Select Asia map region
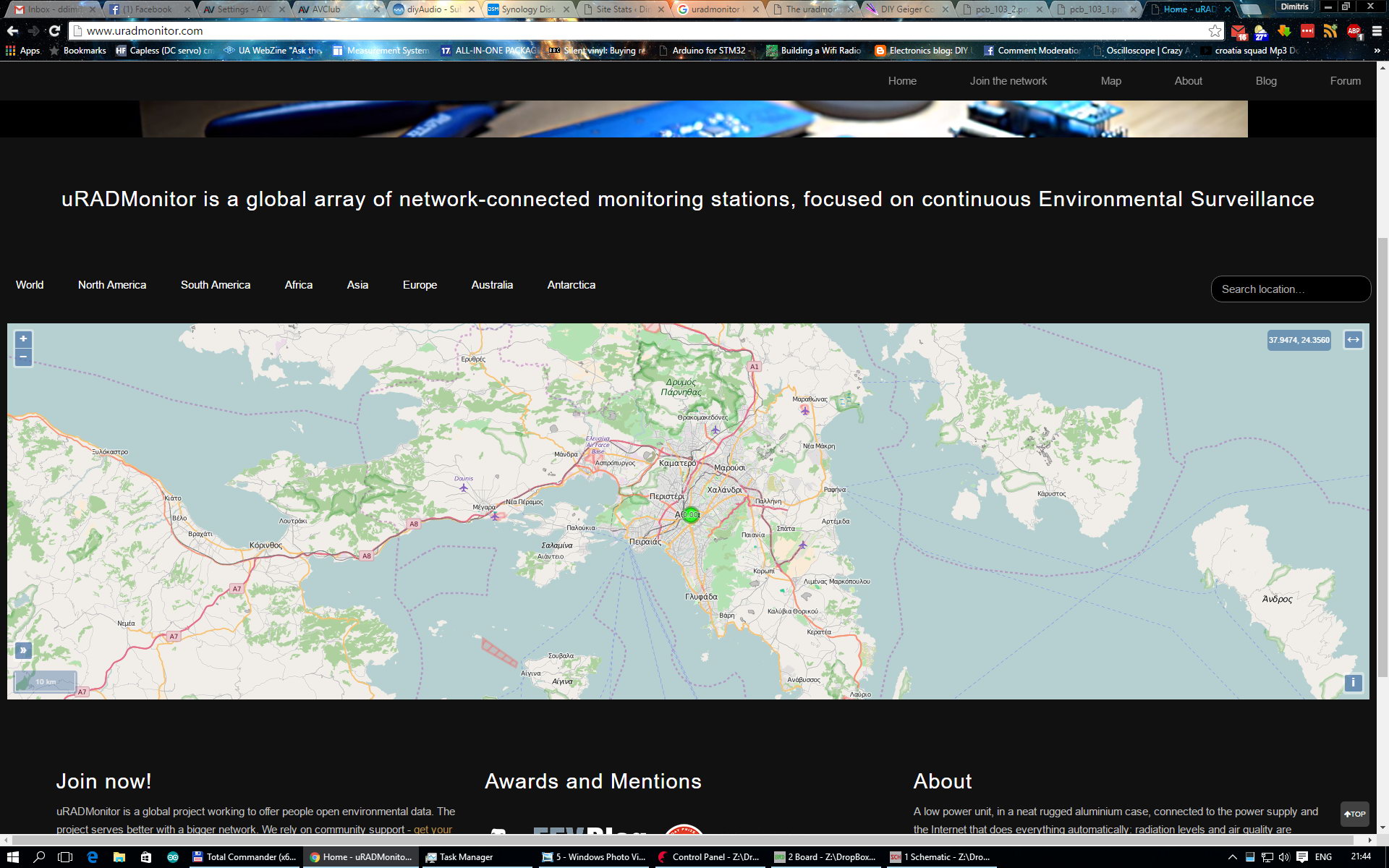 click(357, 285)
